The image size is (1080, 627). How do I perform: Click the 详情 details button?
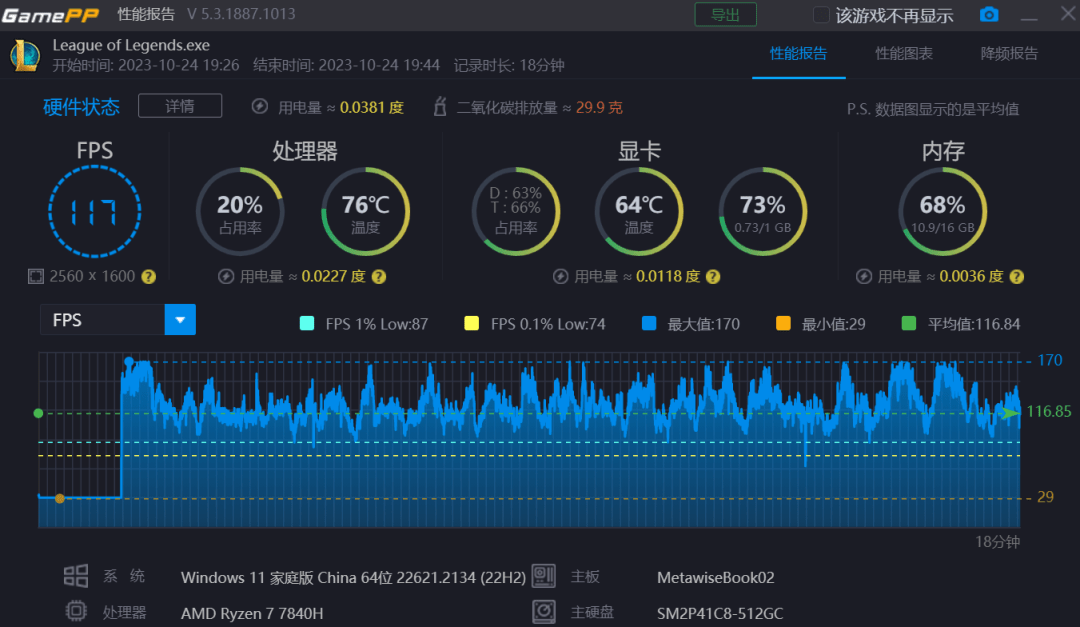180,106
